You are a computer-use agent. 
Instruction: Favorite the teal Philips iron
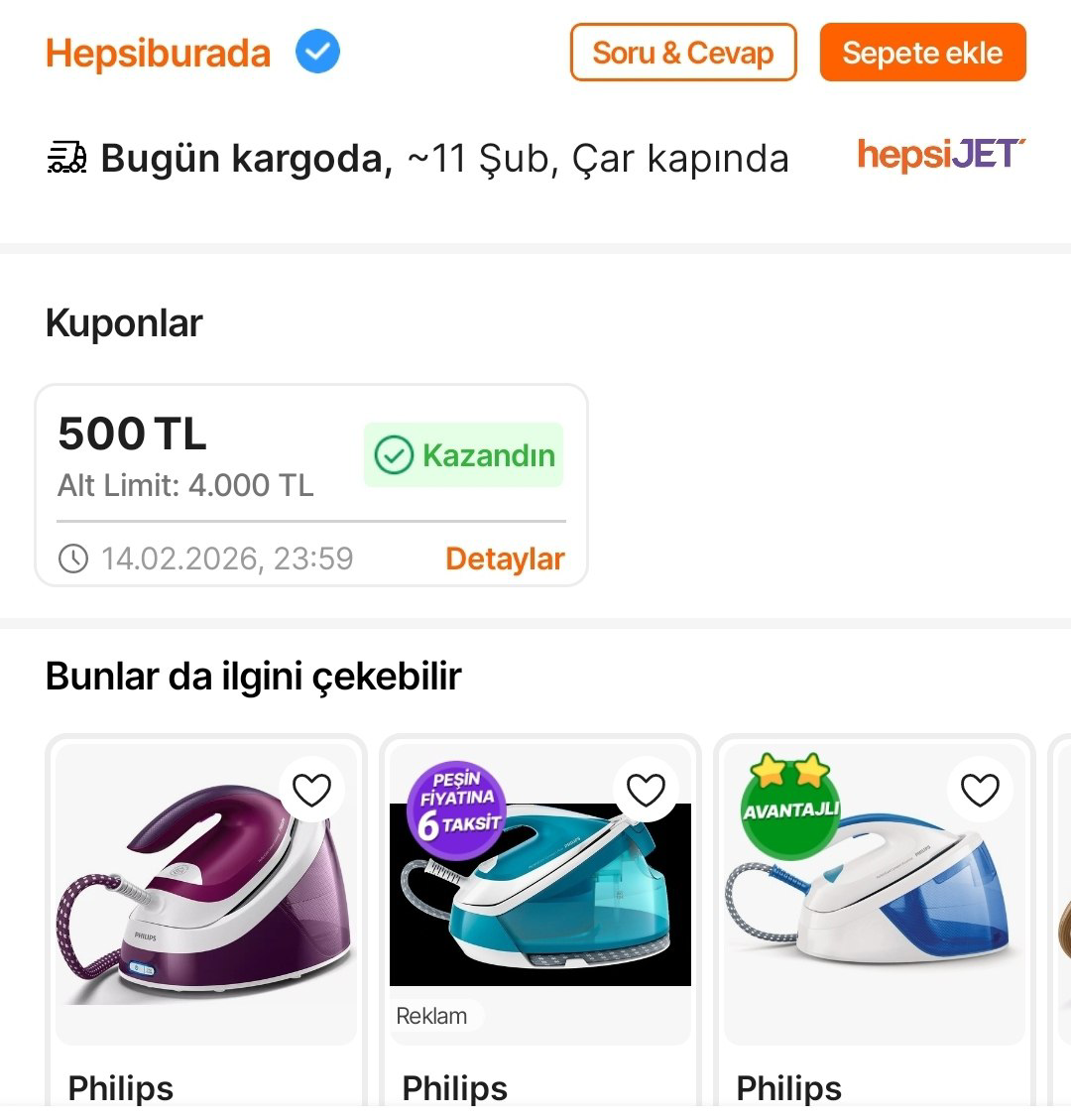point(646,790)
